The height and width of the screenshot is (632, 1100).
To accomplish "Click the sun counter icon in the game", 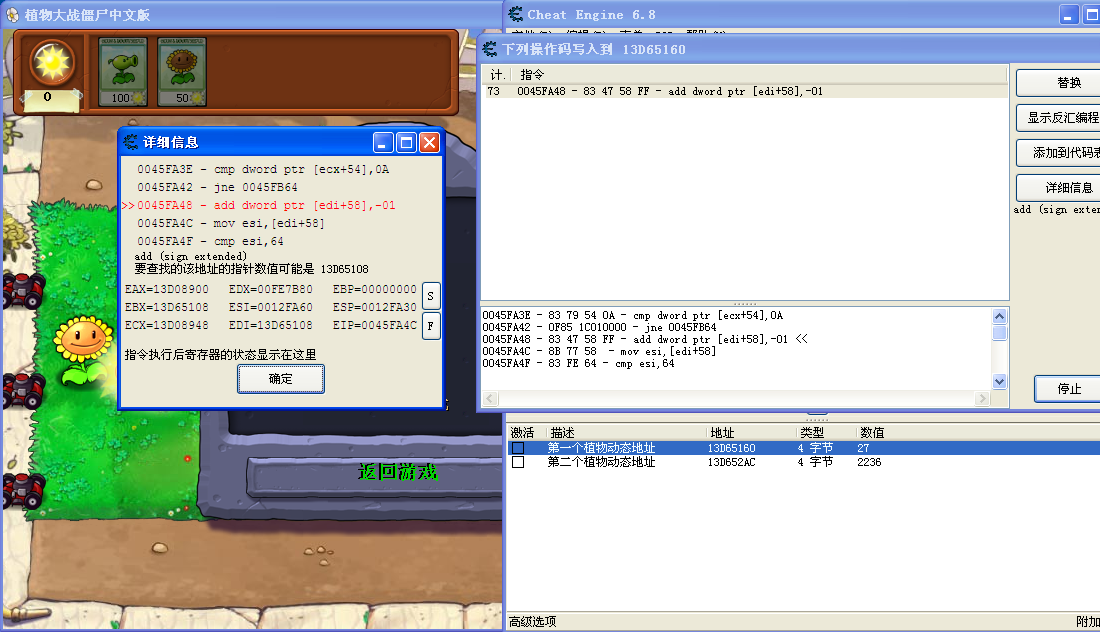I will coord(52,63).
